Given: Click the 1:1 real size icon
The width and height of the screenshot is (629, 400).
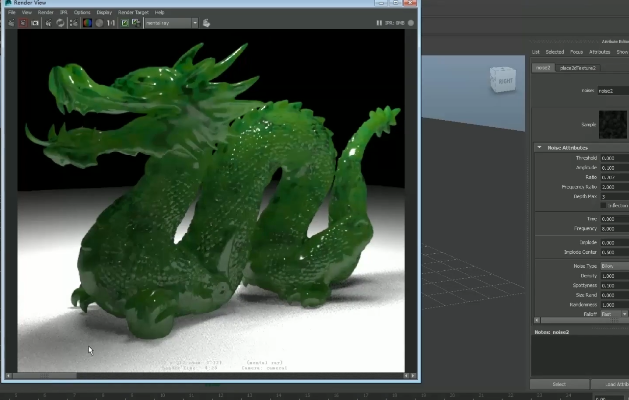Looking at the screenshot, I should tap(112, 22).
